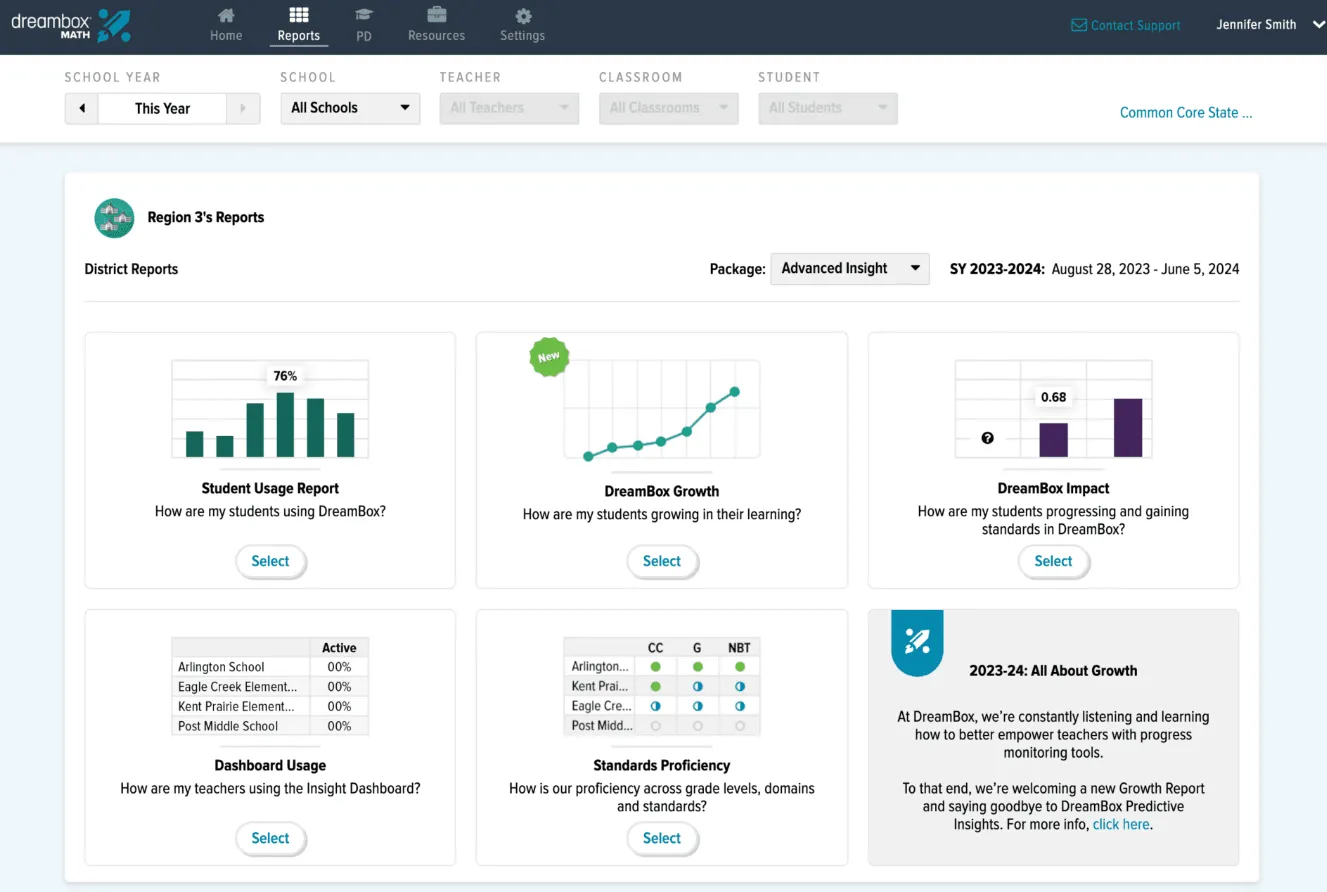Click the Student Usage bar chart thumbnail
Viewport: 1327px width, 892px height.
pos(270,410)
